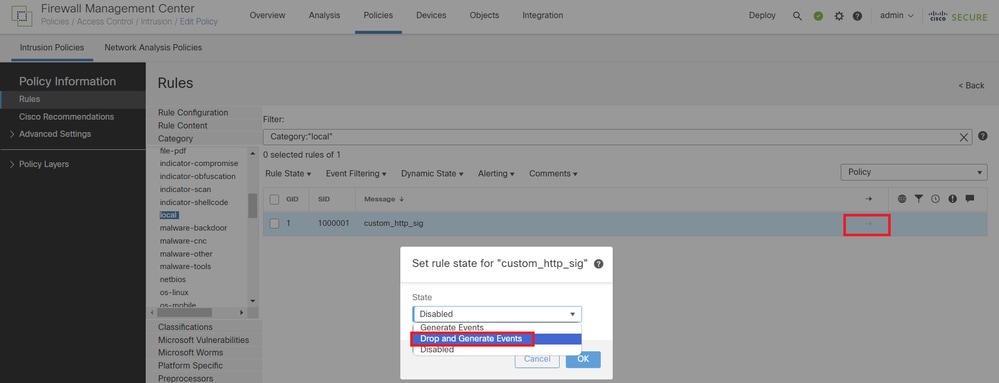Open the Dynamic State dropdown

[432, 173]
